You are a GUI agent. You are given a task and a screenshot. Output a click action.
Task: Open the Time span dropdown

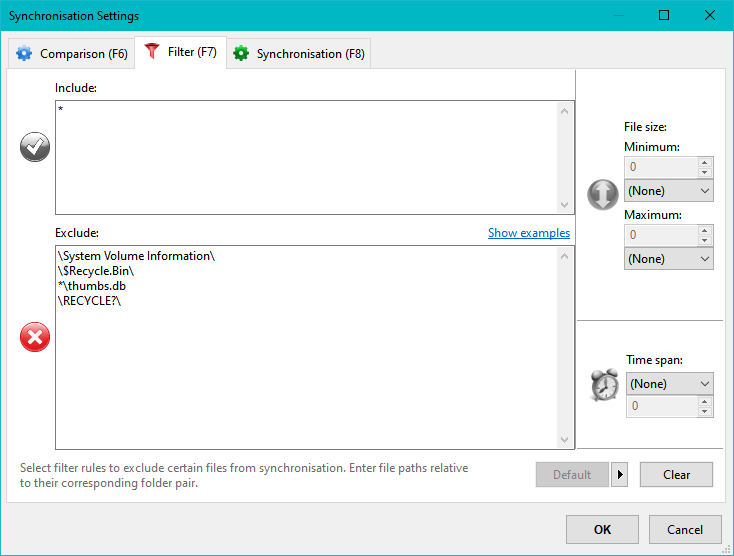[x=669, y=384]
